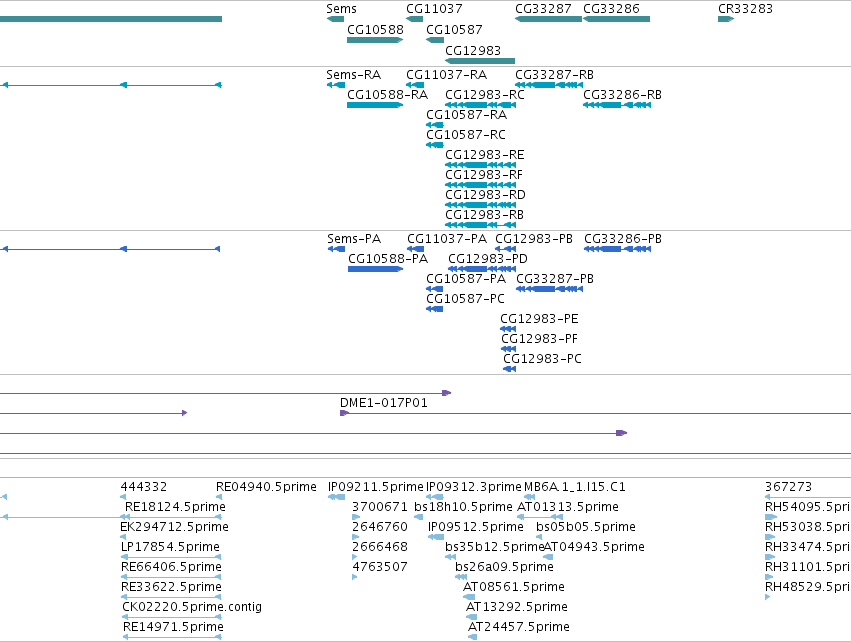Image resolution: width=851 pixels, height=642 pixels.
Task: Select EST IP09211.5prime
Action: coord(336,497)
